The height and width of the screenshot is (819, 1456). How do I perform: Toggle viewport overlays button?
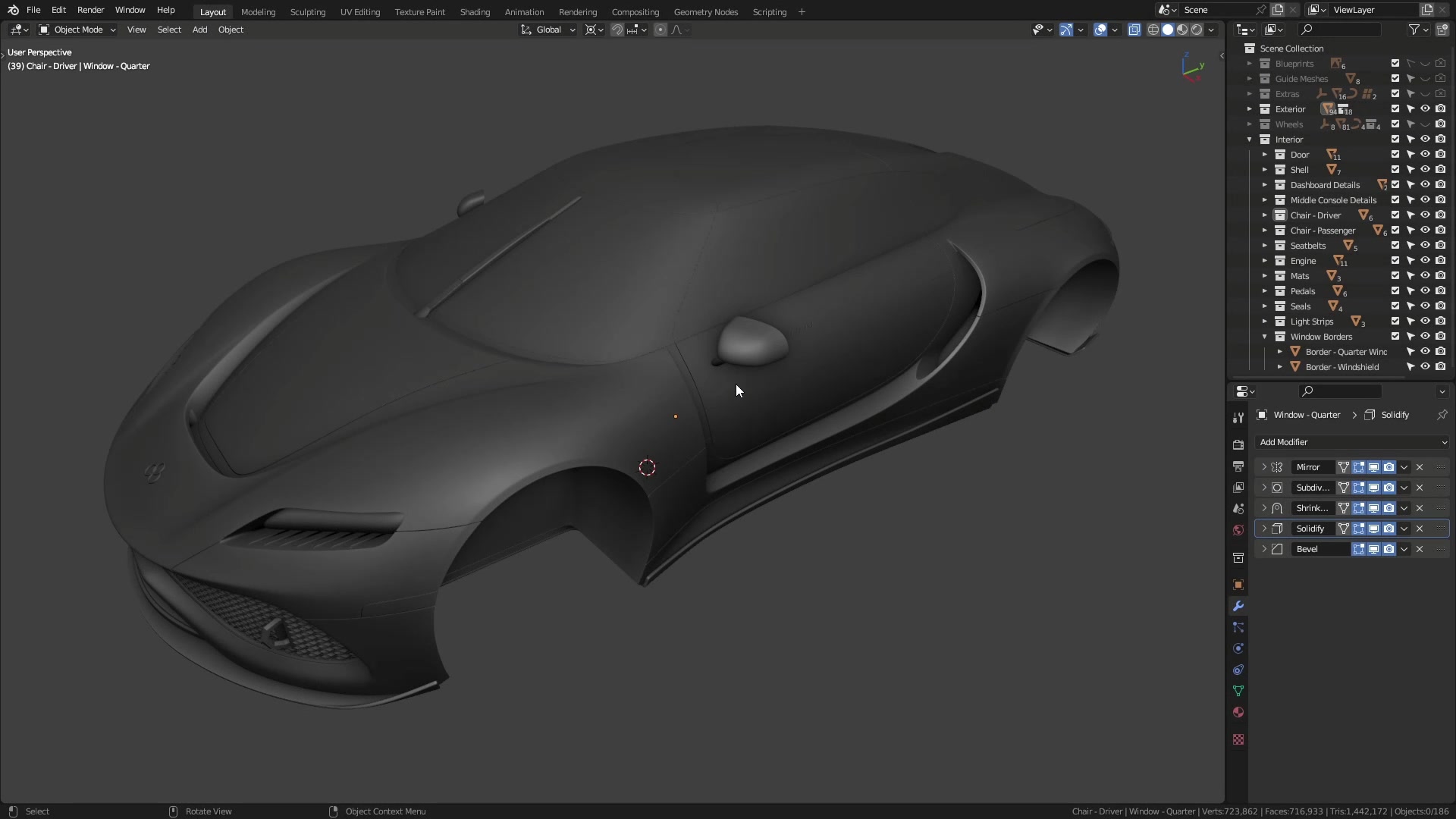click(1100, 30)
